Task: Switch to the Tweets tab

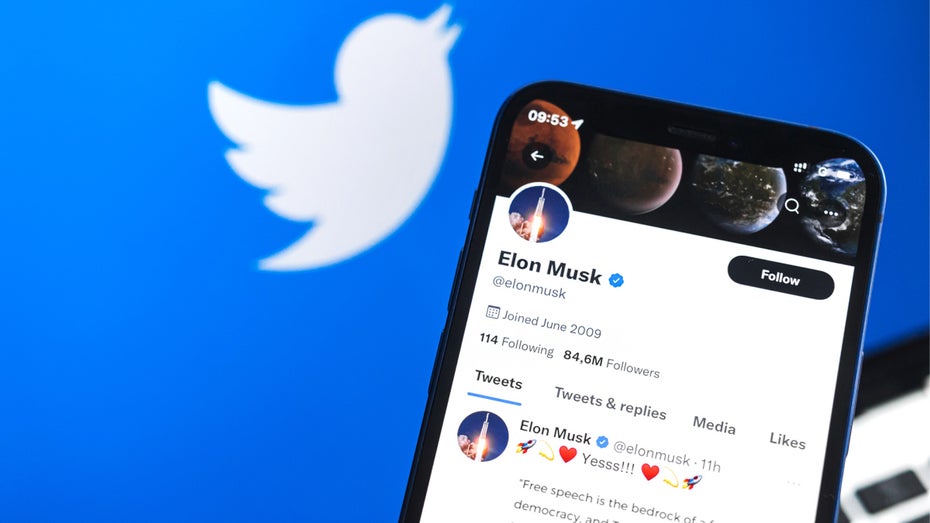Action: pos(498,381)
